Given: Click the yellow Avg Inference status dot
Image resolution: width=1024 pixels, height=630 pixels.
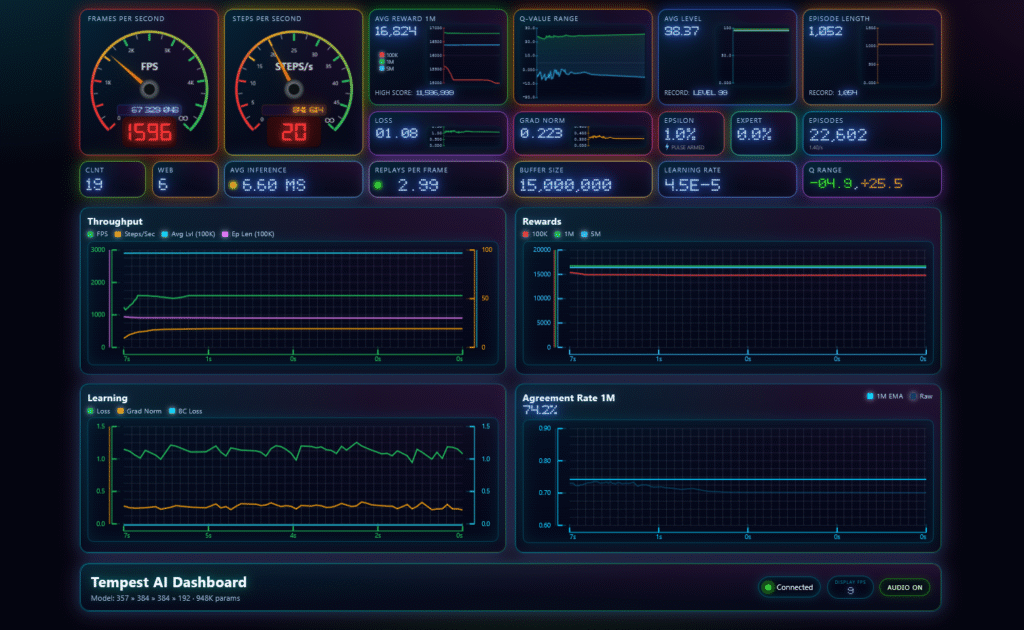Looking at the screenshot, I should click(233, 185).
